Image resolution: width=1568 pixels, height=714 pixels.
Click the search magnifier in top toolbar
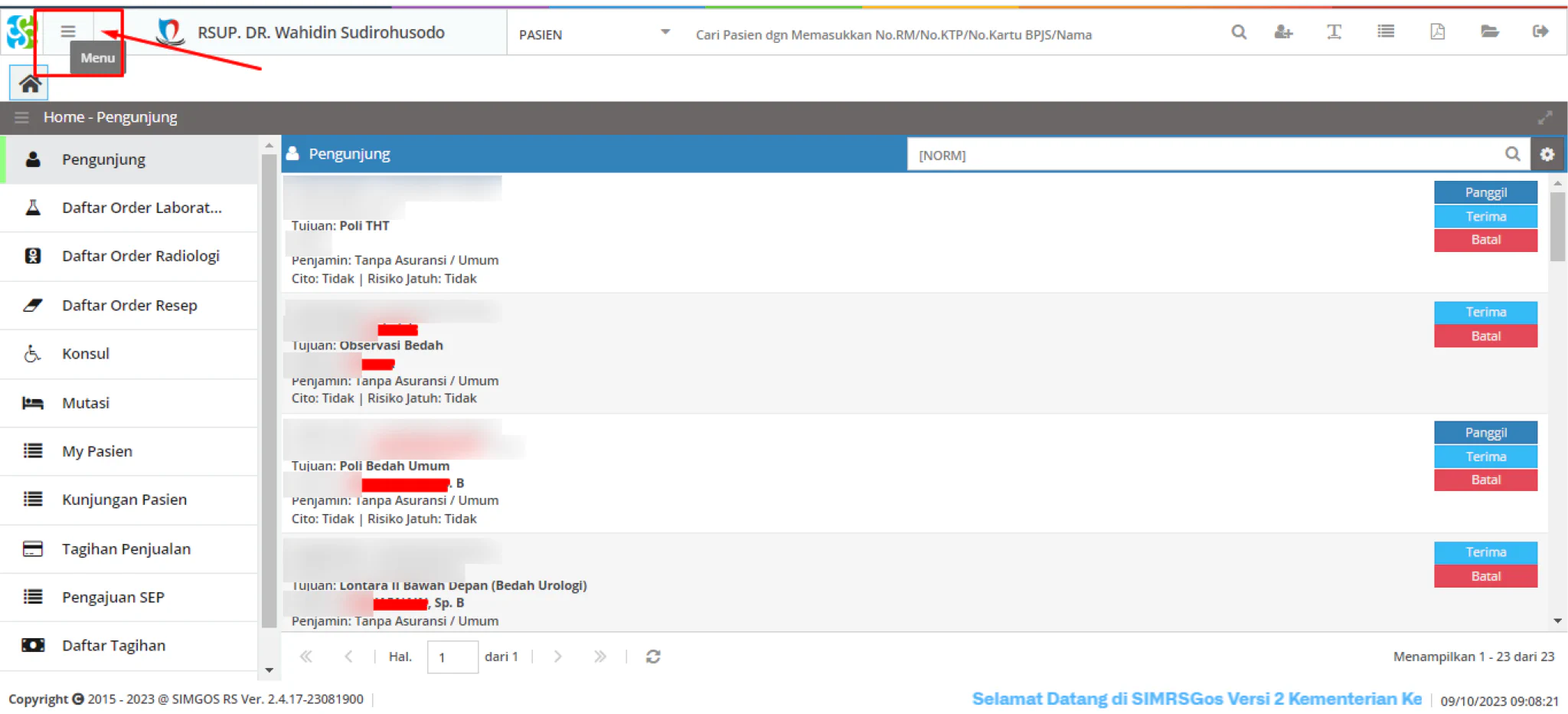click(x=1239, y=32)
